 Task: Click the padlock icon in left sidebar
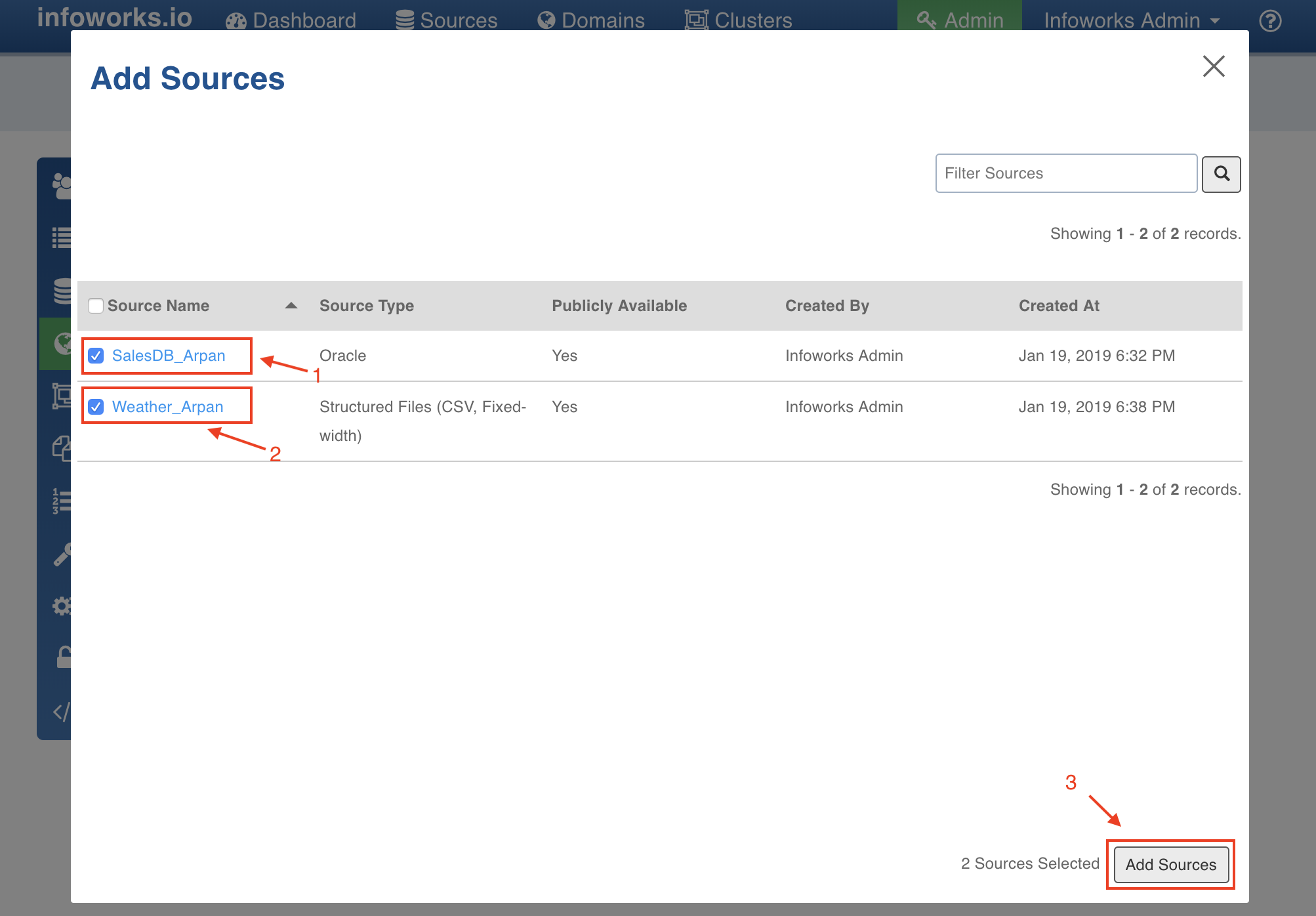[x=64, y=657]
